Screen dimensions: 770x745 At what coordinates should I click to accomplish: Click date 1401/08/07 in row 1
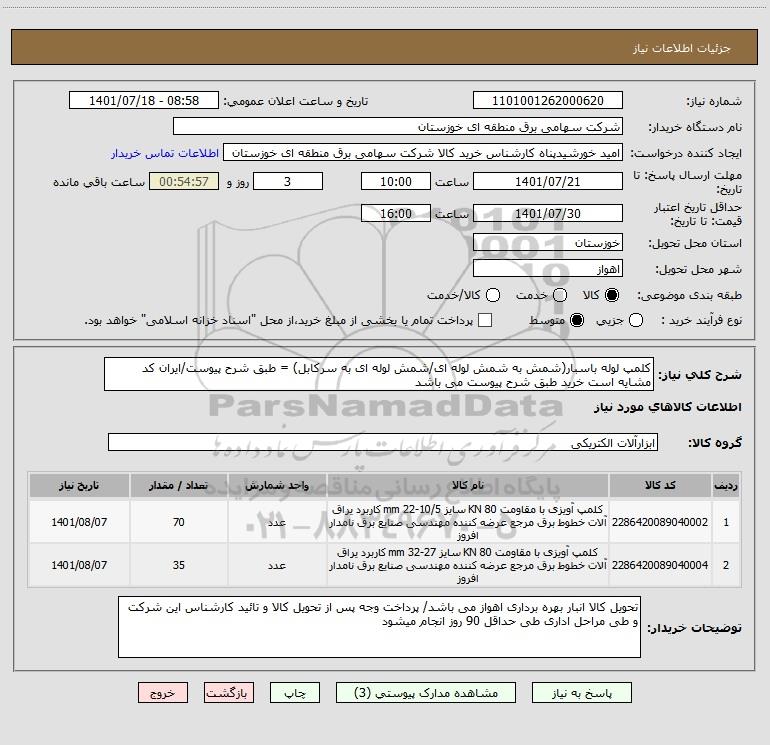pos(79,522)
